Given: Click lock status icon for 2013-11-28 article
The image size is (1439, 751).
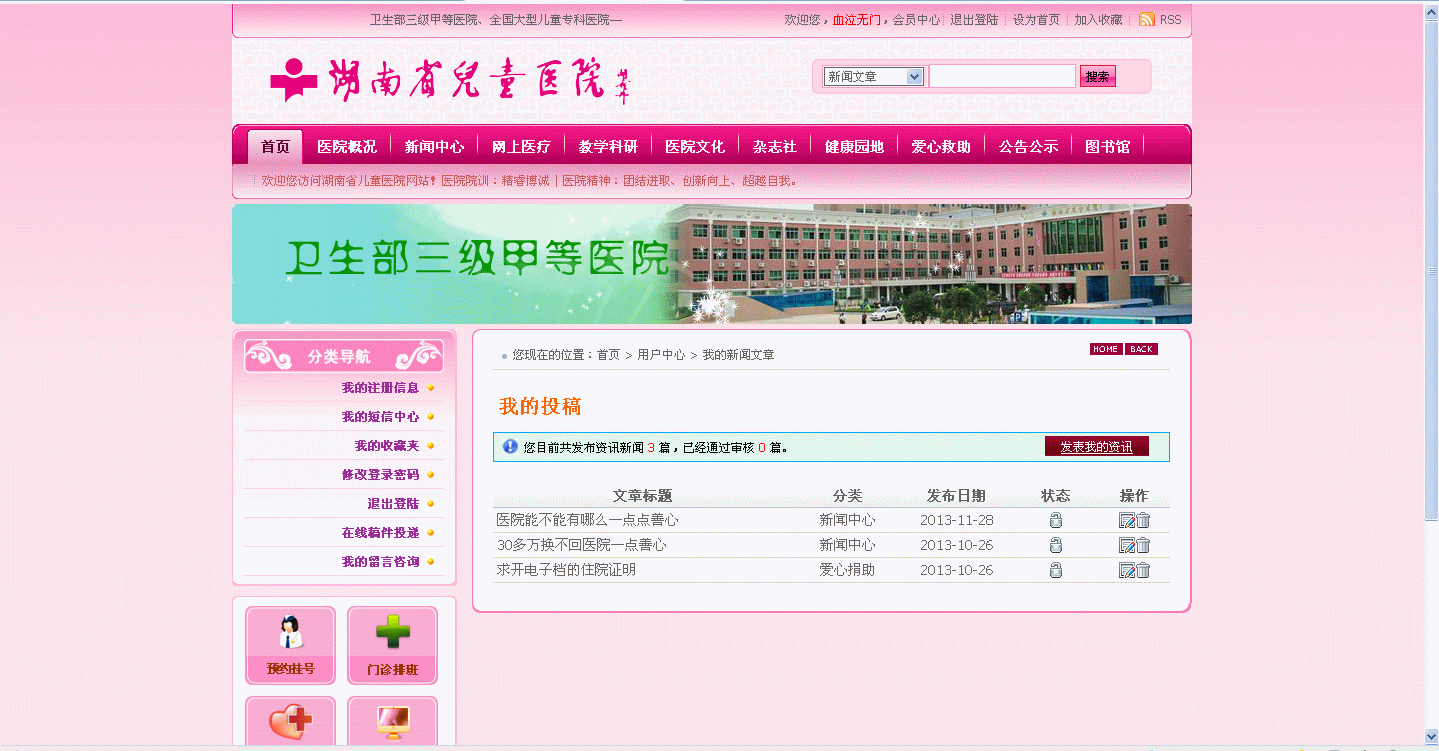Looking at the screenshot, I should click(1055, 520).
